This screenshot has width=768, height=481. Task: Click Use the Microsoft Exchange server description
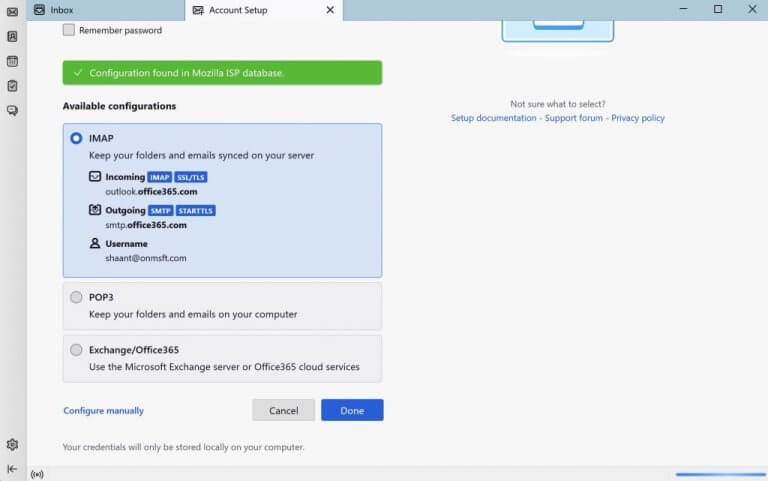224,366
